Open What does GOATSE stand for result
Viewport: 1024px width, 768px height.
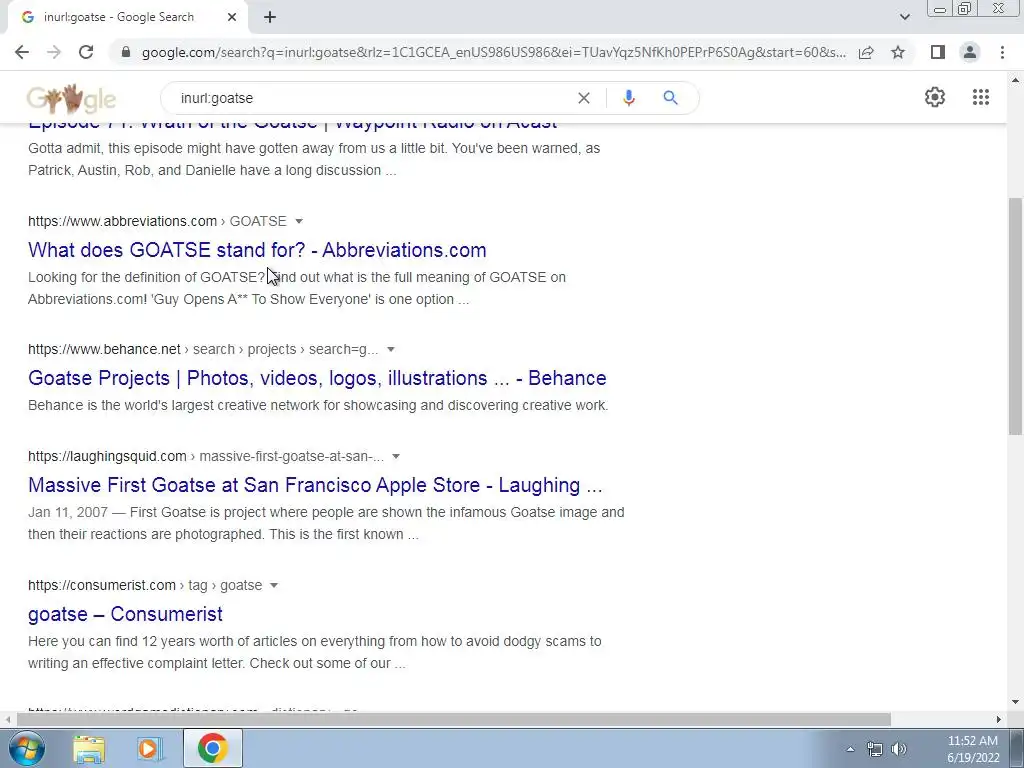[257, 250]
